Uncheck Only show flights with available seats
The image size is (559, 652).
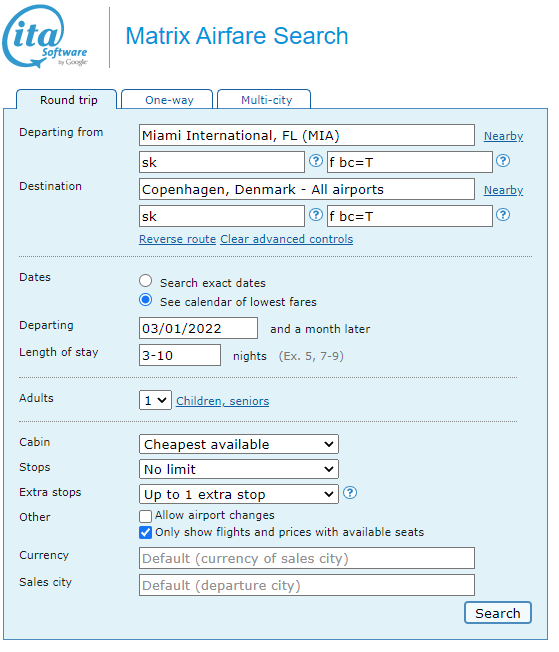tap(146, 533)
